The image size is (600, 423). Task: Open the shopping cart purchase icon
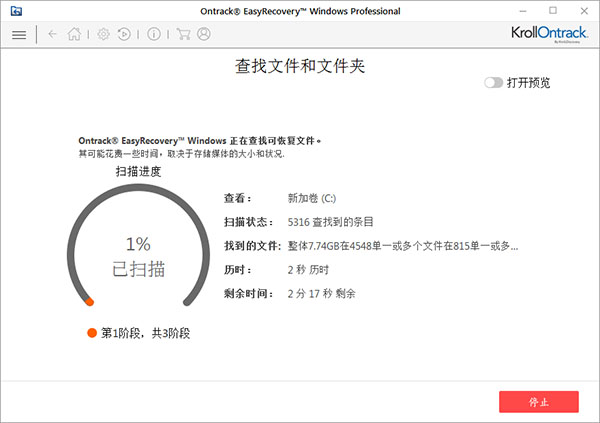(x=183, y=34)
